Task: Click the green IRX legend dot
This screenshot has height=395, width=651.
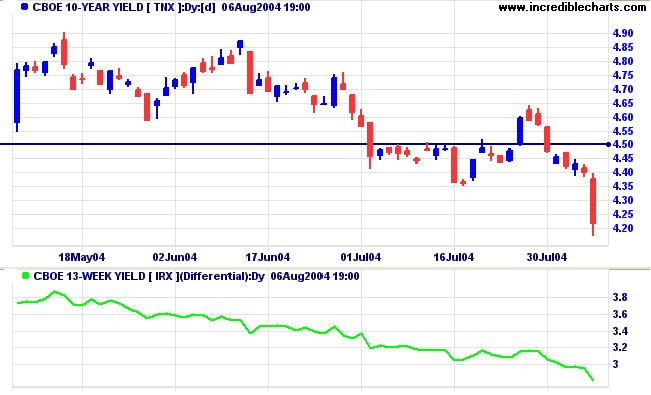Action: (25, 275)
